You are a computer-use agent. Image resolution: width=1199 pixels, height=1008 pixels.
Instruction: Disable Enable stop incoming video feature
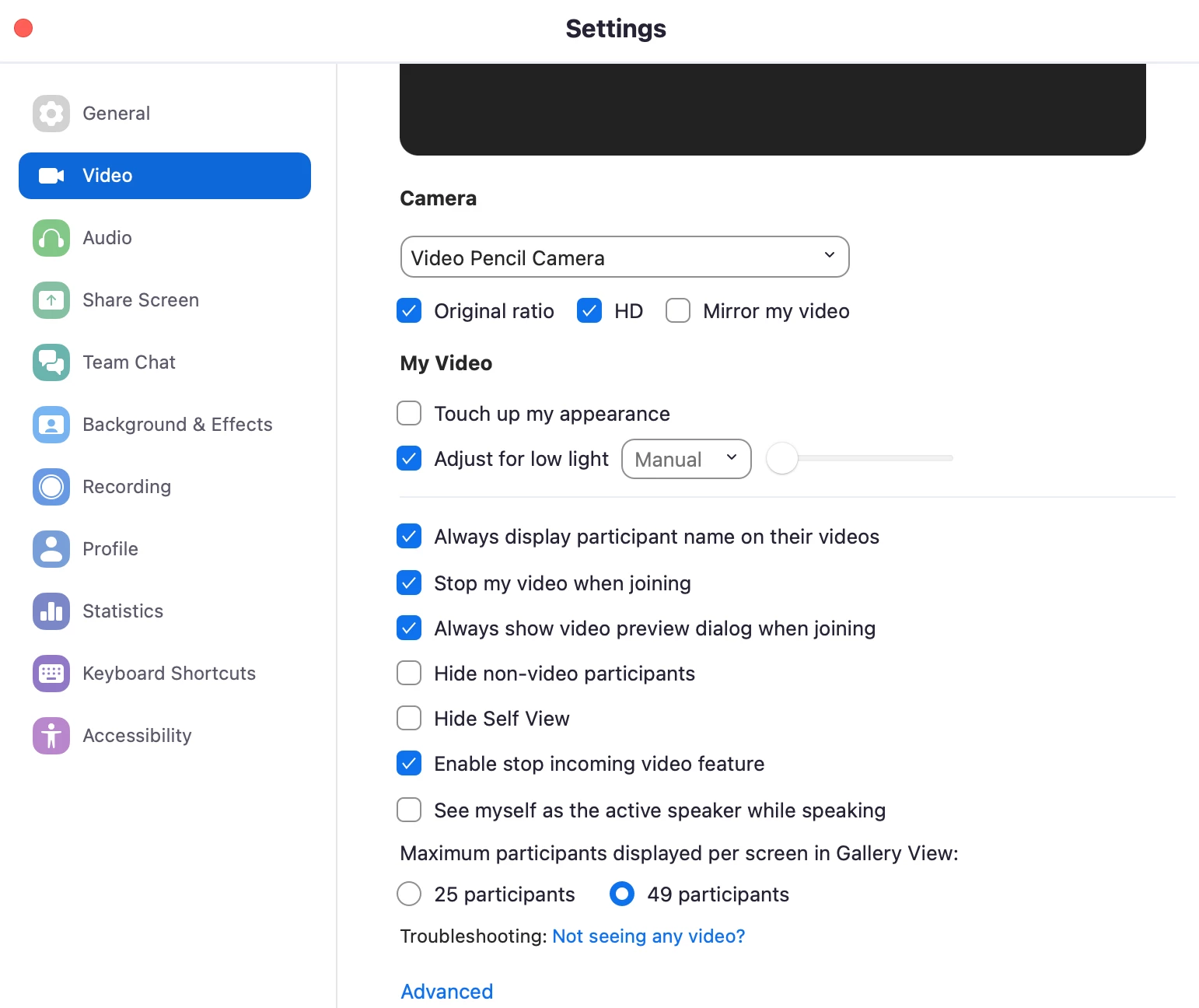coord(409,763)
